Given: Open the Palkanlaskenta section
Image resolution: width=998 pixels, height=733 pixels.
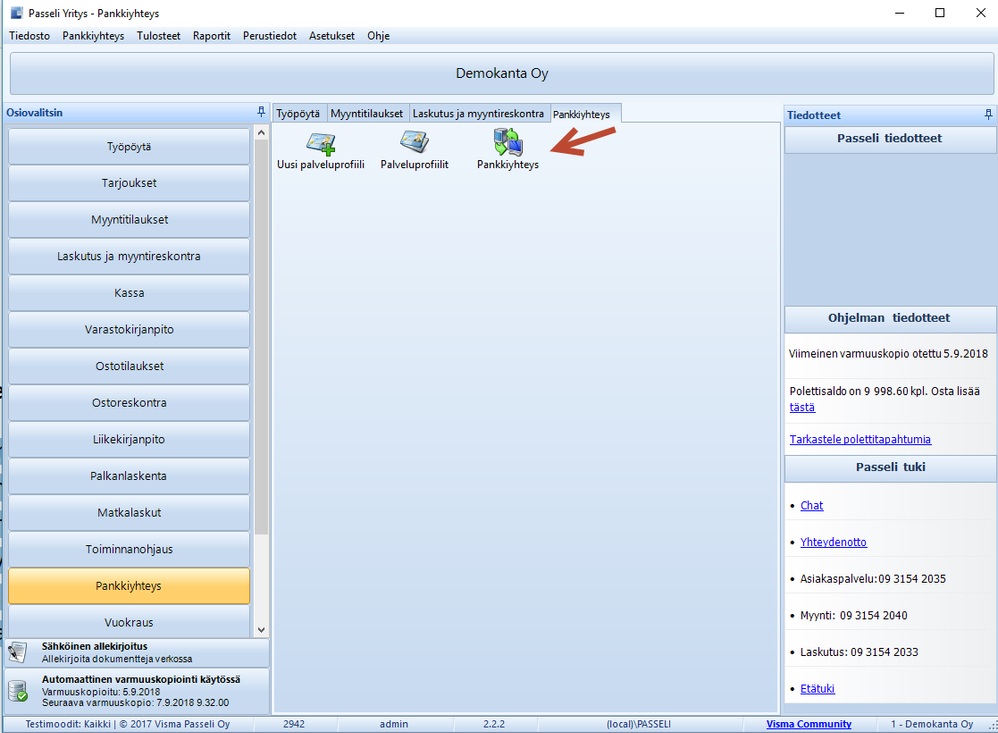Looking at the screenshot, I should click(129, 476).
